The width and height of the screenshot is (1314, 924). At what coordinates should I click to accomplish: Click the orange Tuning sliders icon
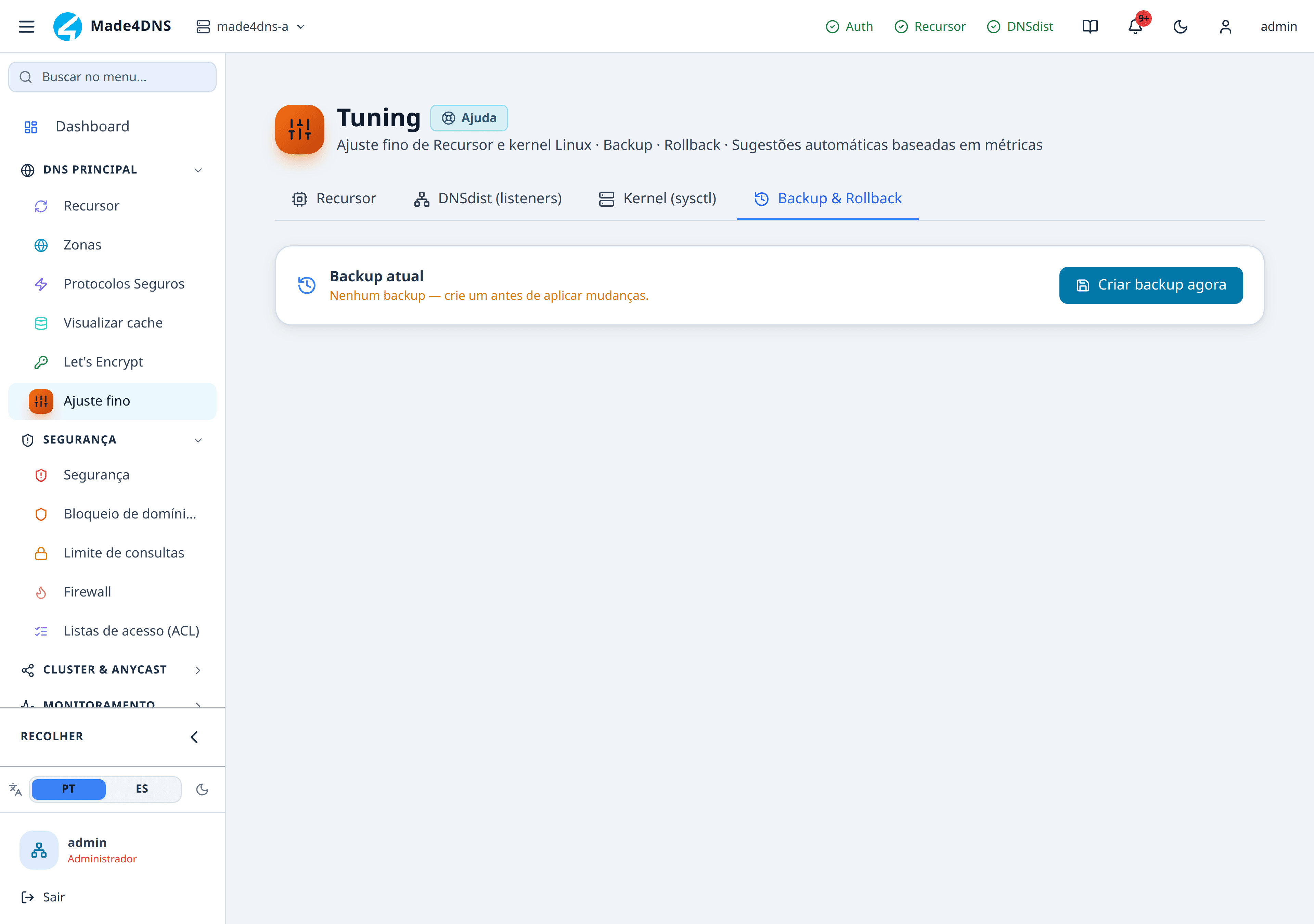pos(299,129)
